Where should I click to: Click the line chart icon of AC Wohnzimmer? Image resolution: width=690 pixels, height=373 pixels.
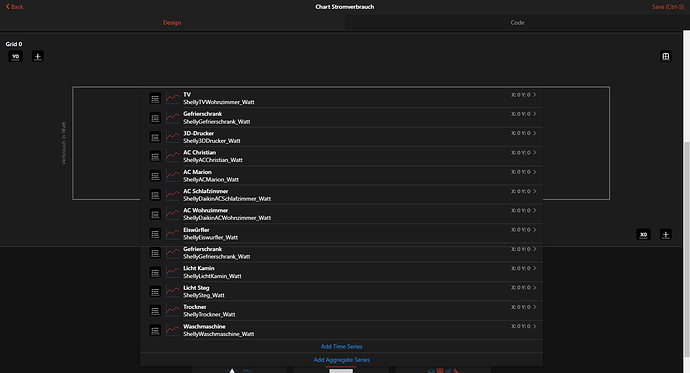pos(173,214)
